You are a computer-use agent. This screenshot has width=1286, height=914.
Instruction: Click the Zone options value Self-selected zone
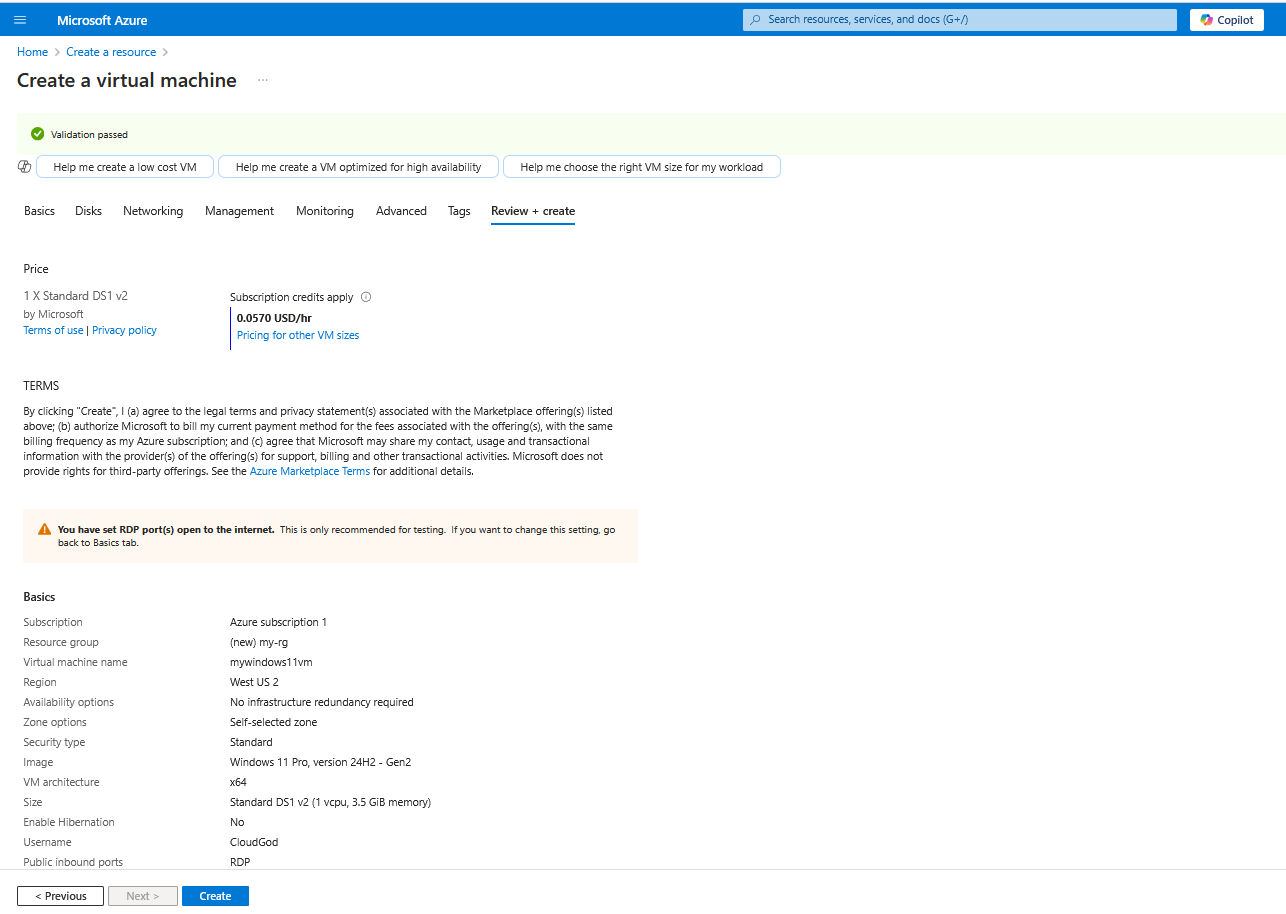coord(274,722)
